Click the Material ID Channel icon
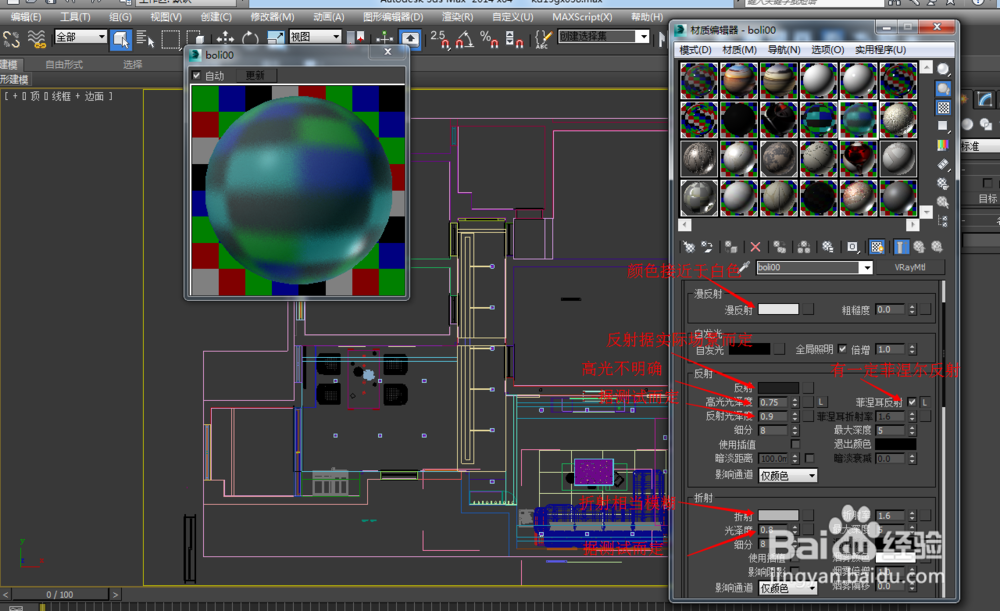 (x=853, y=247)
